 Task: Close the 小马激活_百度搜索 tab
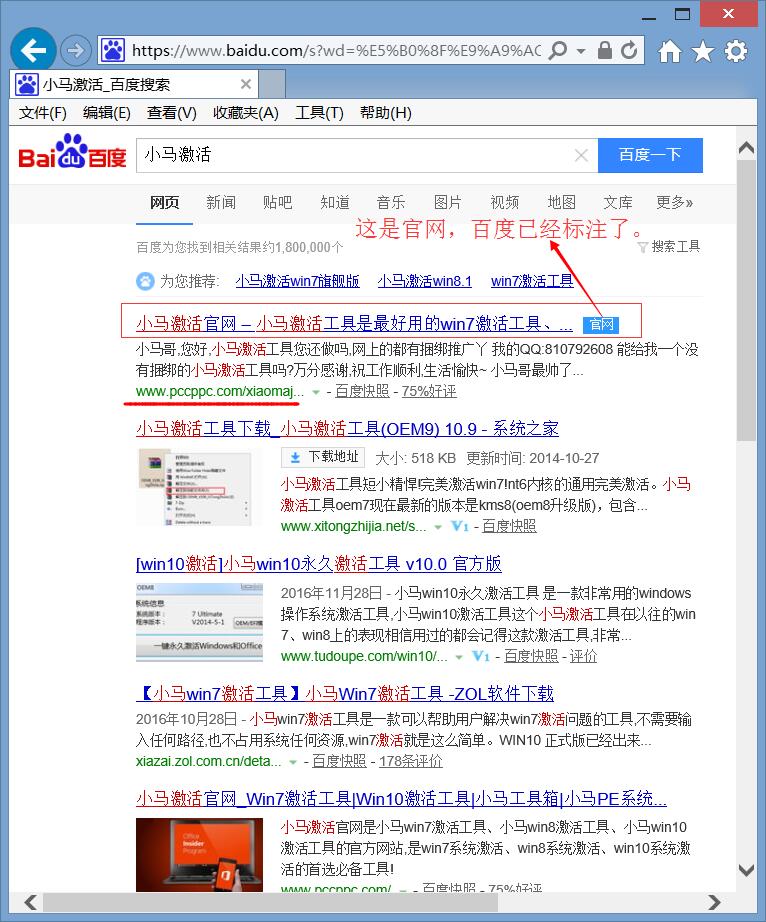[x=246, y=84]
